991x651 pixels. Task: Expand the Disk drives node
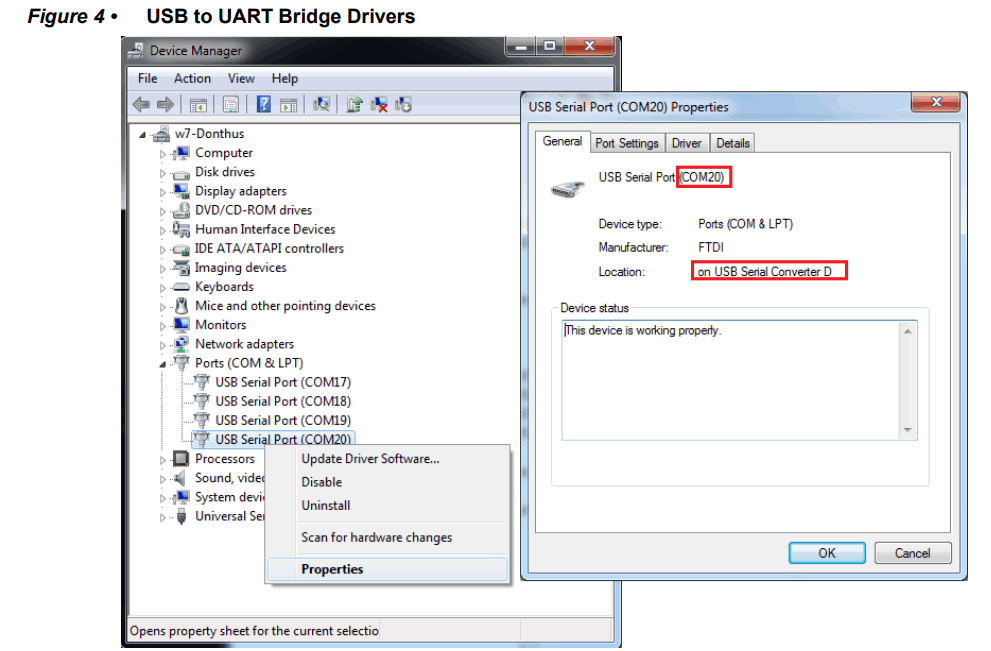coord(163,171)
